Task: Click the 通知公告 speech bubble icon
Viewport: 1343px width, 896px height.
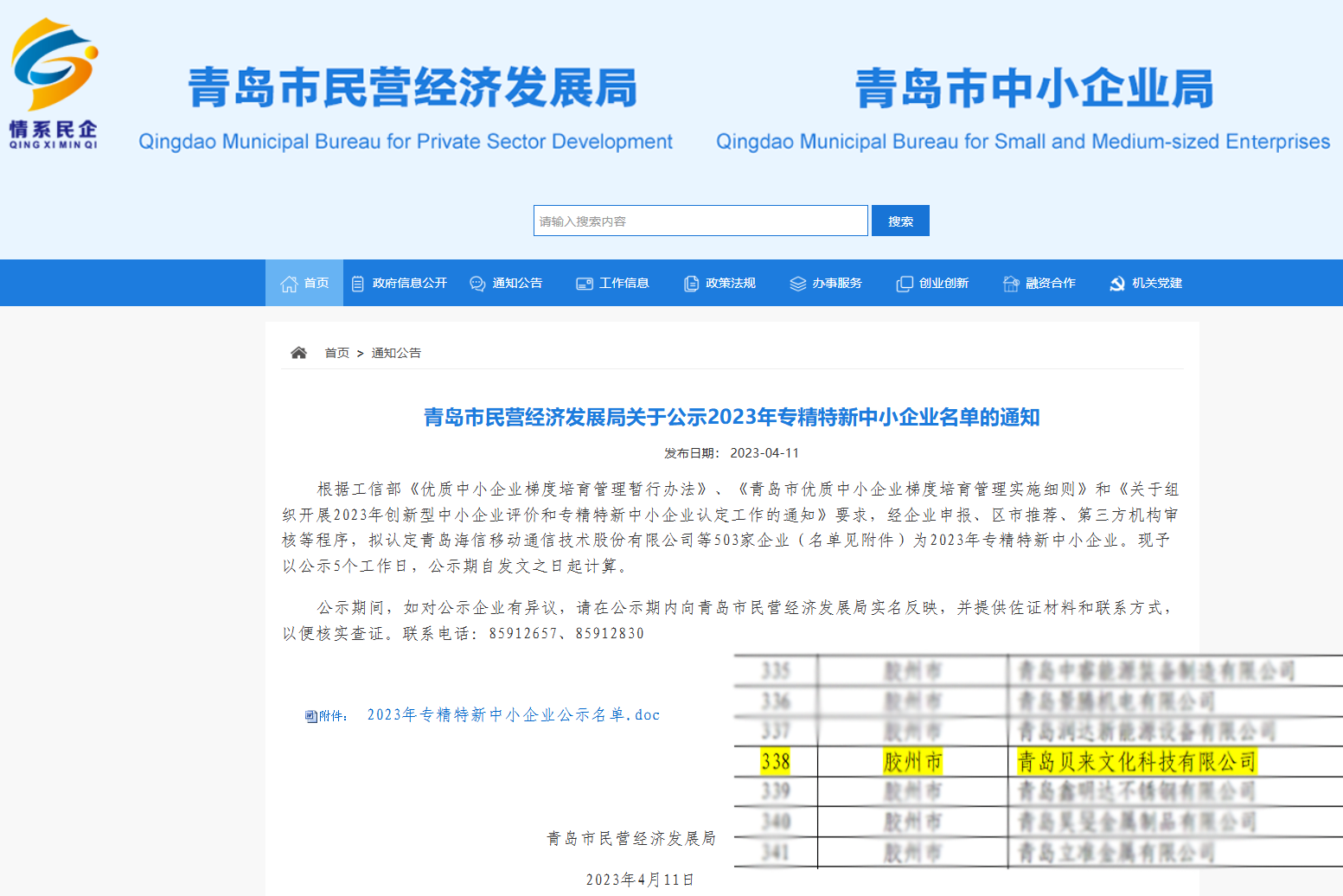Action: [476, 283]
